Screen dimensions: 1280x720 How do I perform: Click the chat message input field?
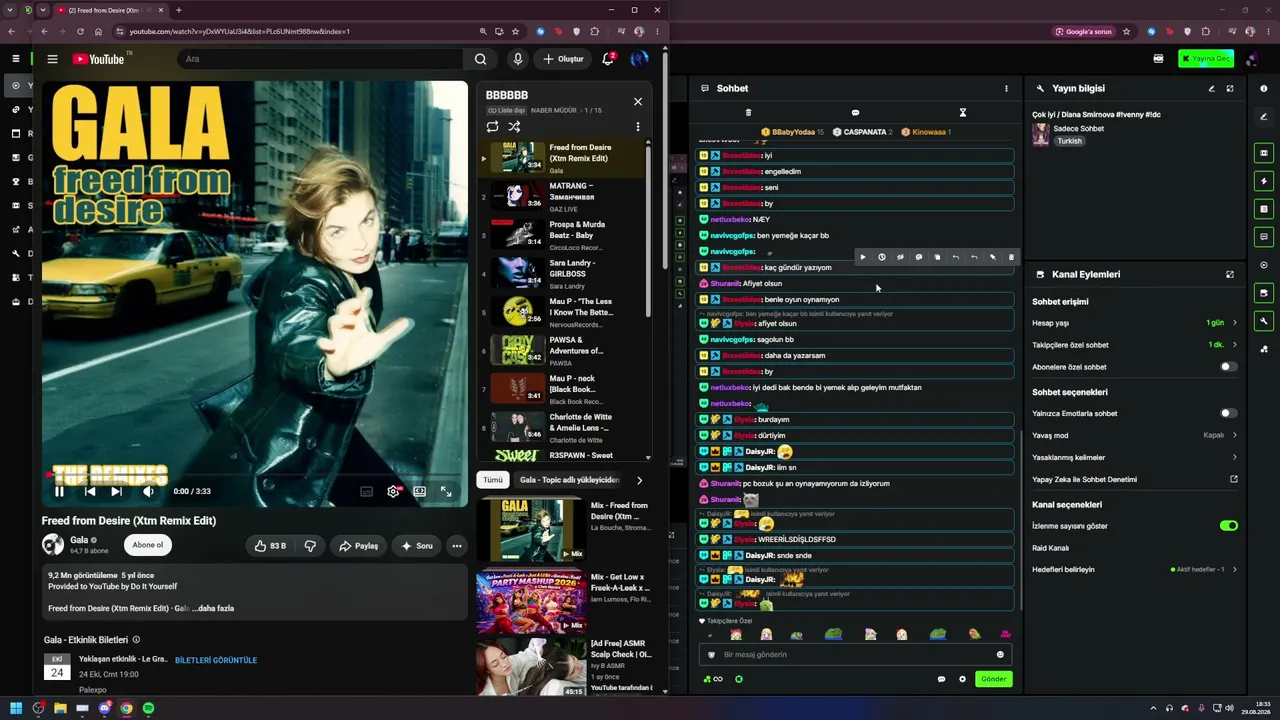[856, 655]
